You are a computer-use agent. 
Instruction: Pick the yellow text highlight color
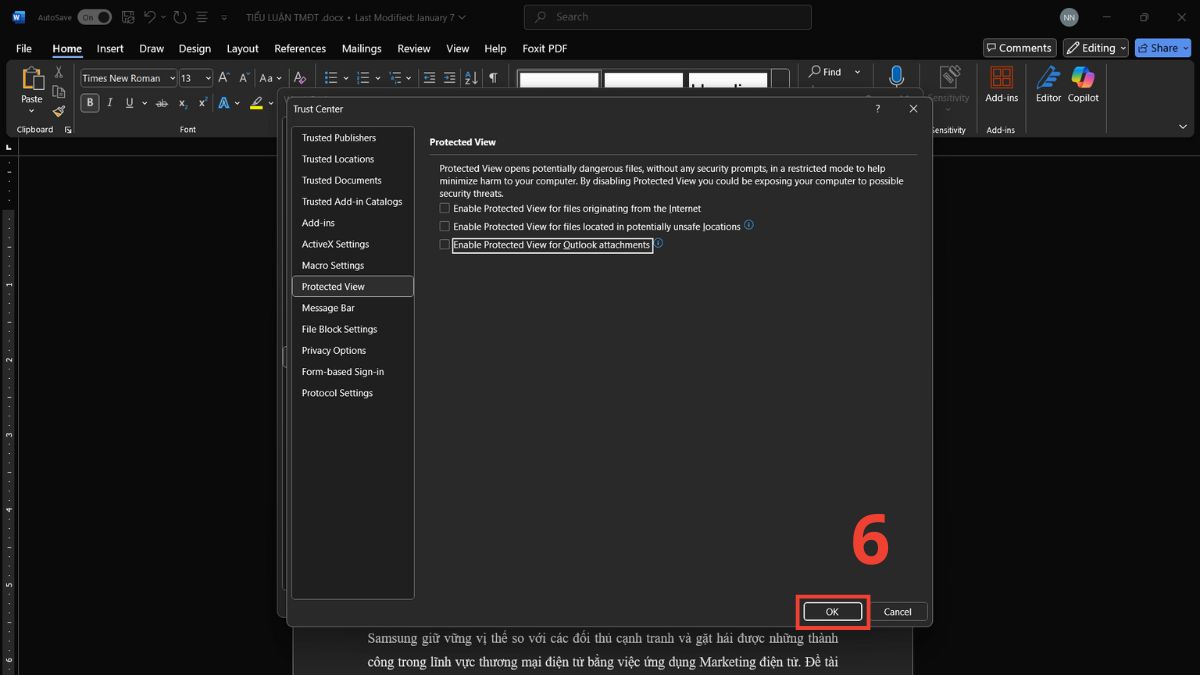[256, 103]
